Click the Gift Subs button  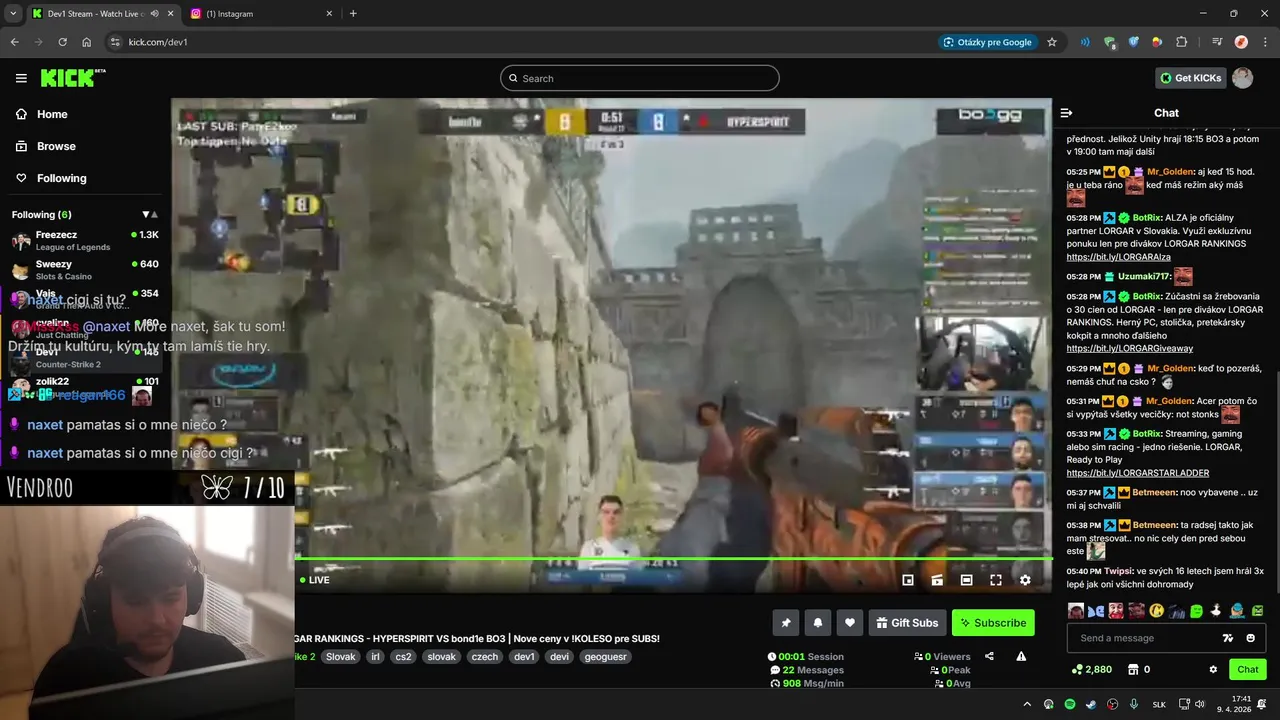pyautogui.click(x=907, y=623)
